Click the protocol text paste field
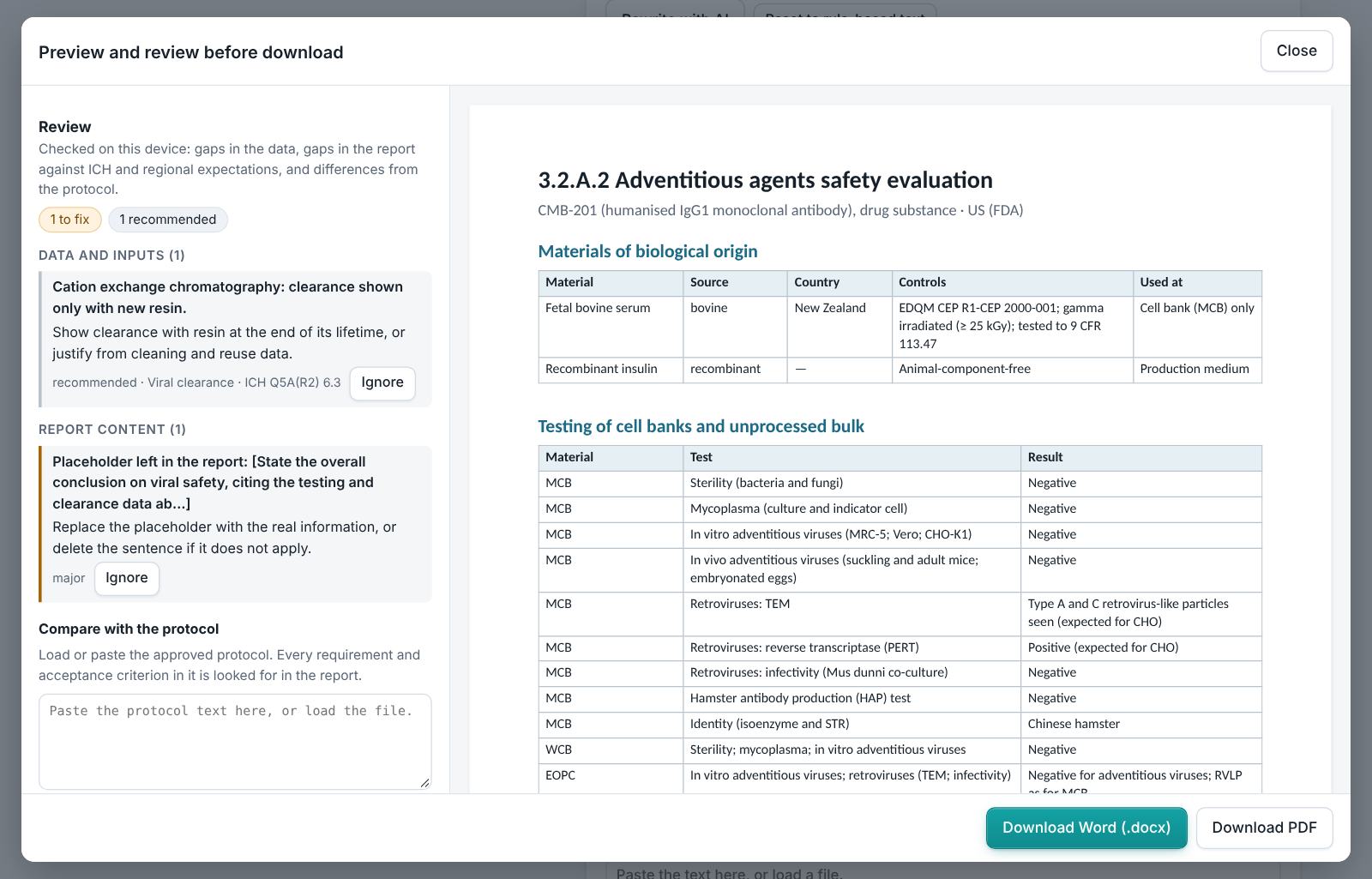1372x879 pixels. (235, 741)
